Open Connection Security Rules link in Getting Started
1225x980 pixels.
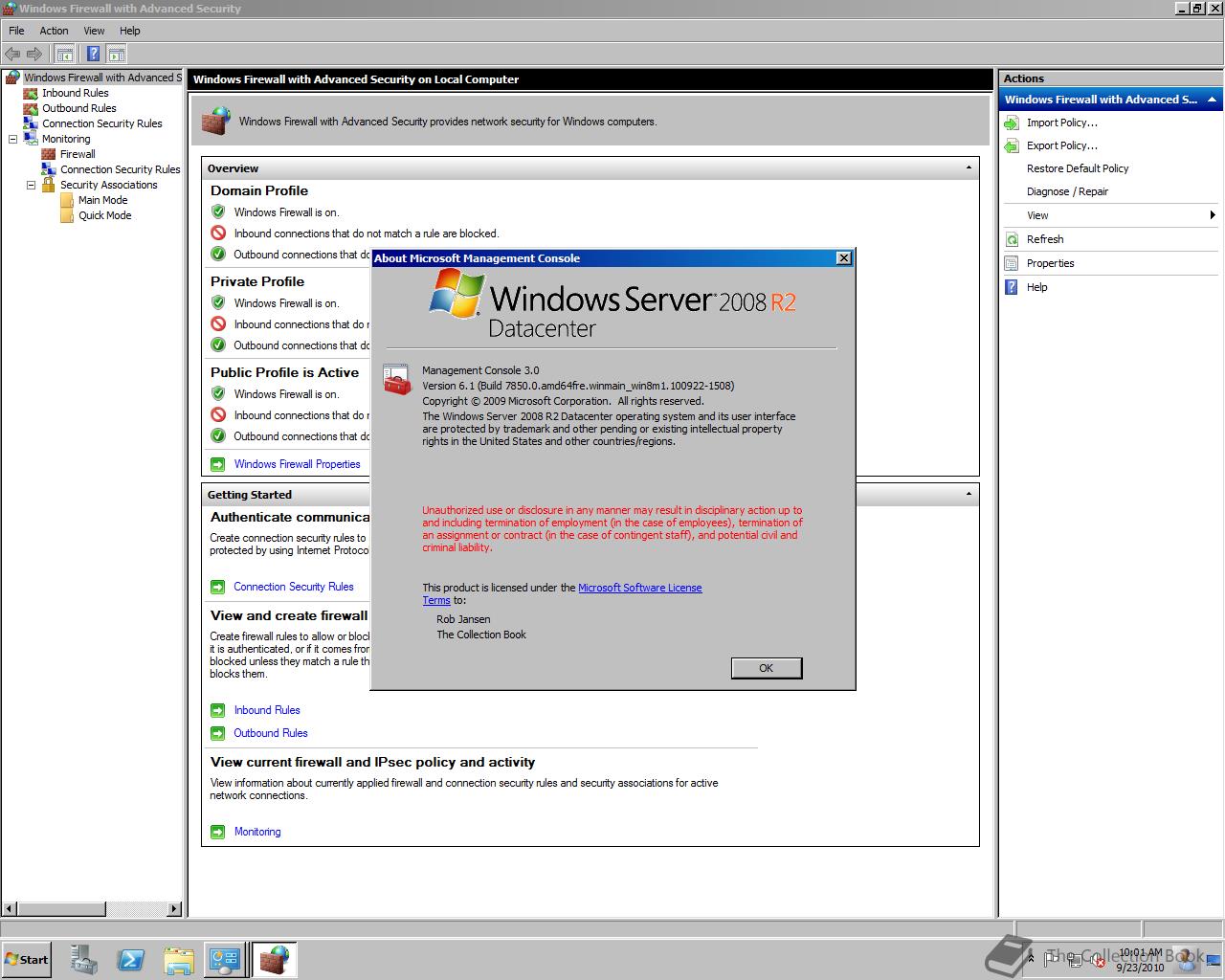(x=293, y=587)
